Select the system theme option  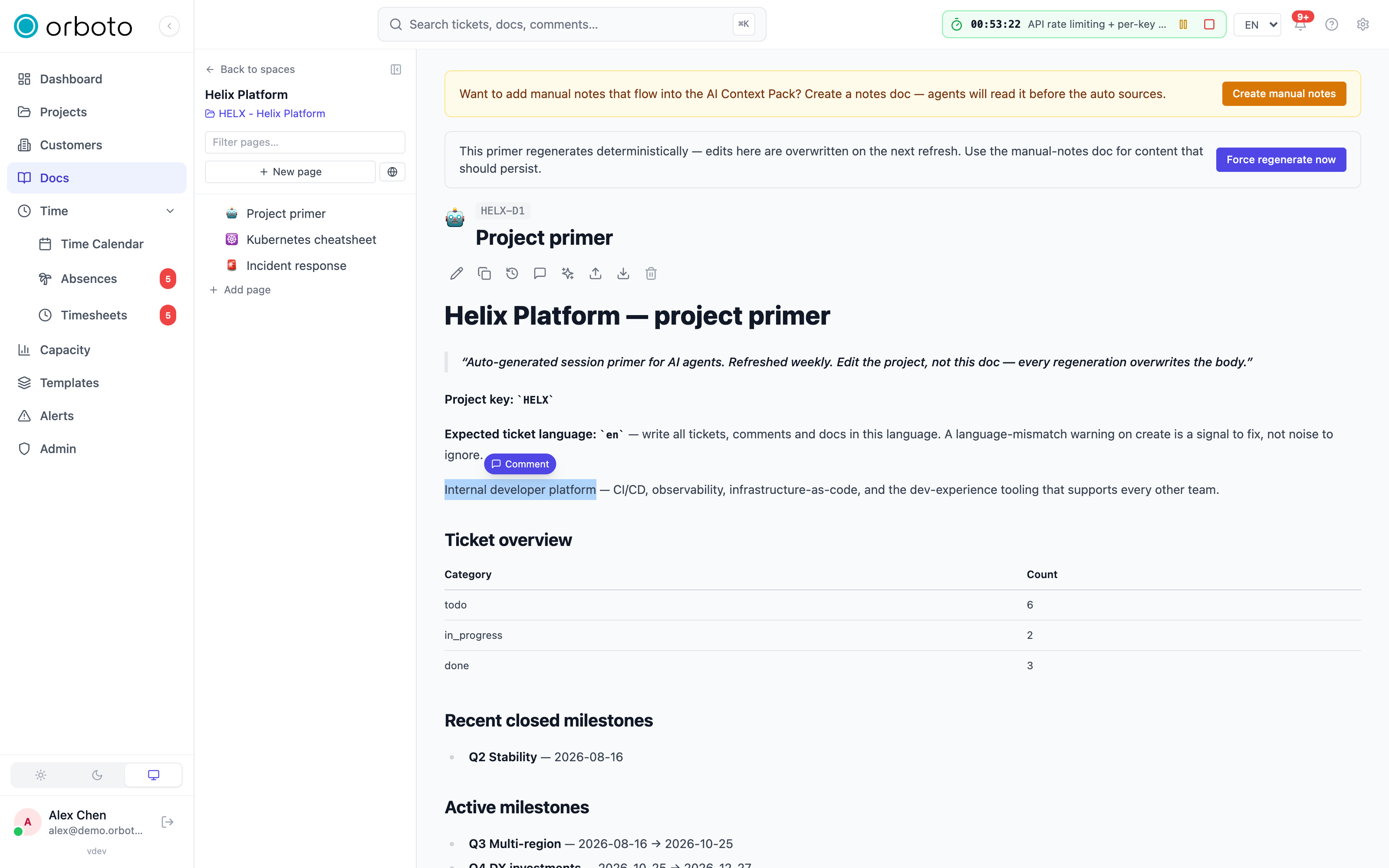[153, 775]
